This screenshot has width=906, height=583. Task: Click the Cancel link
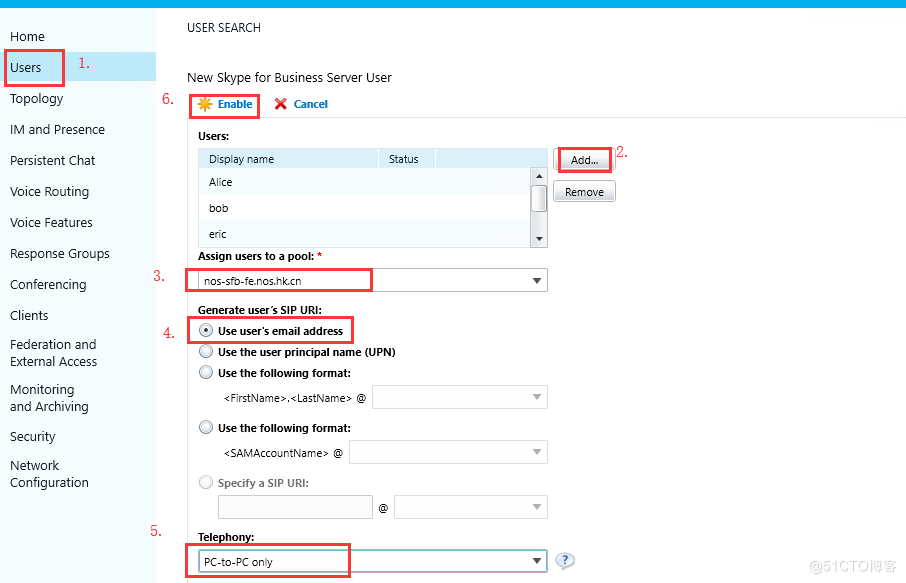310,104
